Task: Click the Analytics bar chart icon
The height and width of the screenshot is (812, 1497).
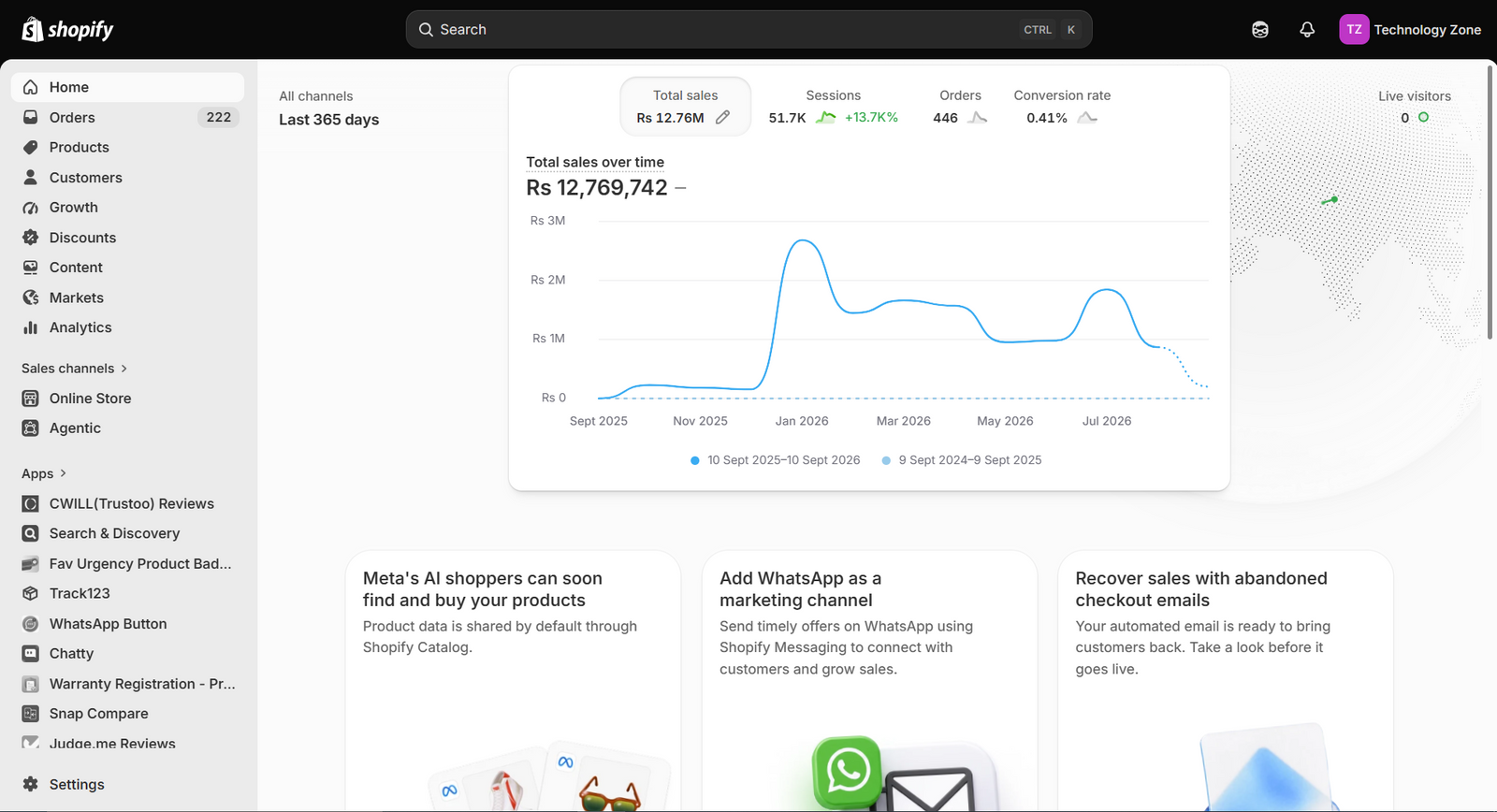Action: coord(31,327)
